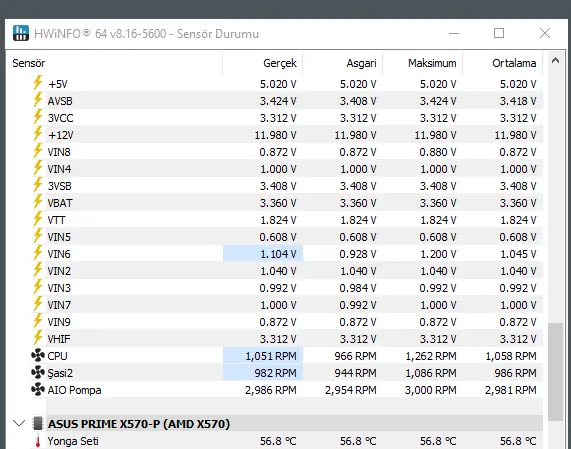Click the Yonga Seti thermometer icon

[38, 441]
